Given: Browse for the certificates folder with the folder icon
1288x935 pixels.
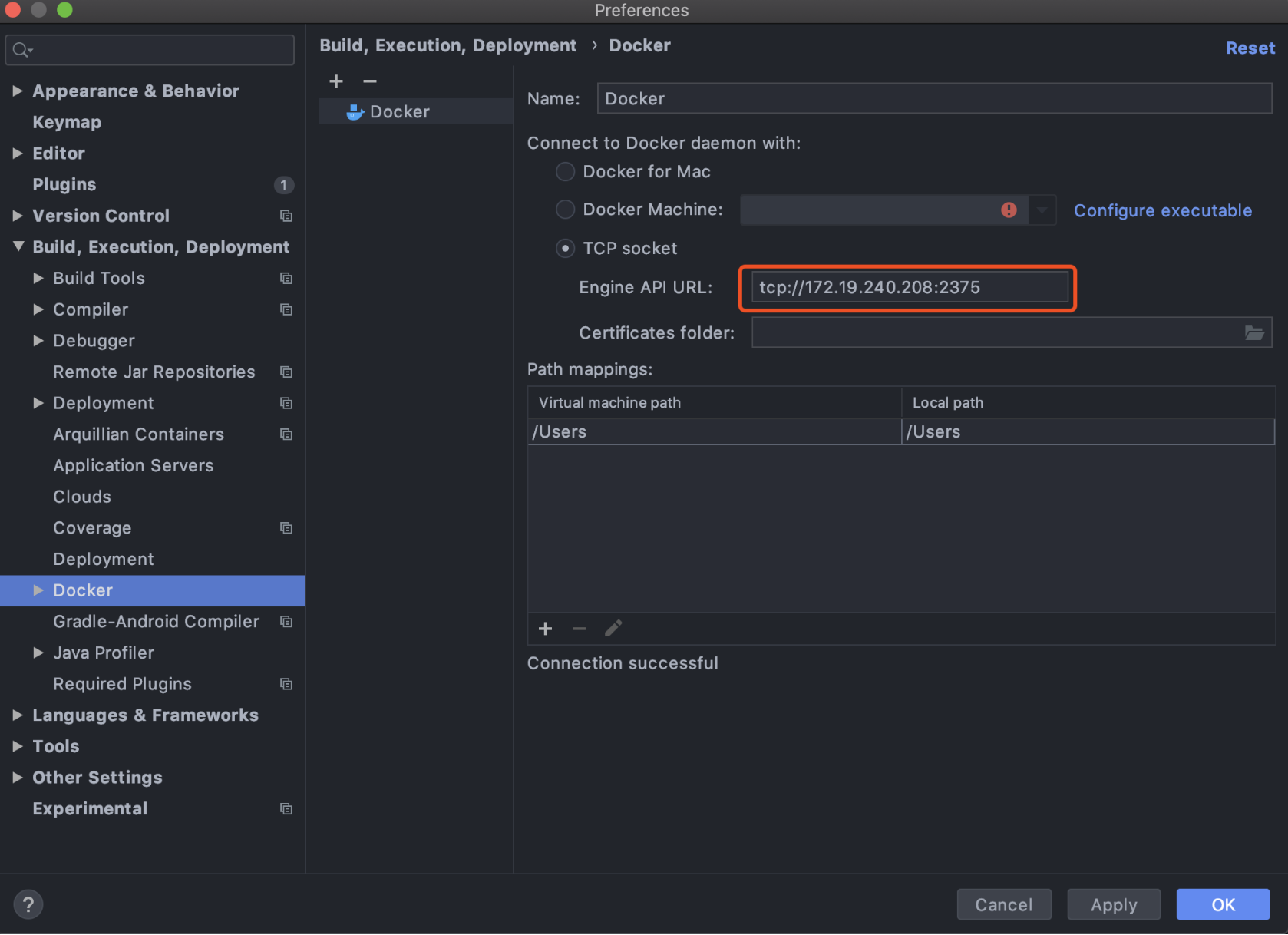Looking at the screenshot, I should pyautogui.click(x=1253, y=332).
